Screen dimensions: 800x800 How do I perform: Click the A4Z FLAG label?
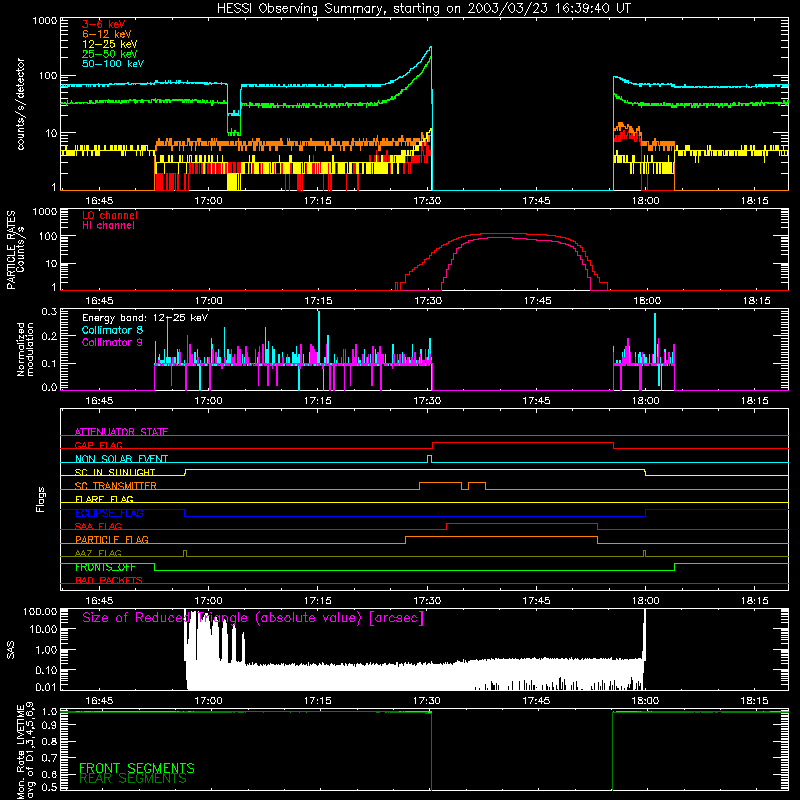98,553
